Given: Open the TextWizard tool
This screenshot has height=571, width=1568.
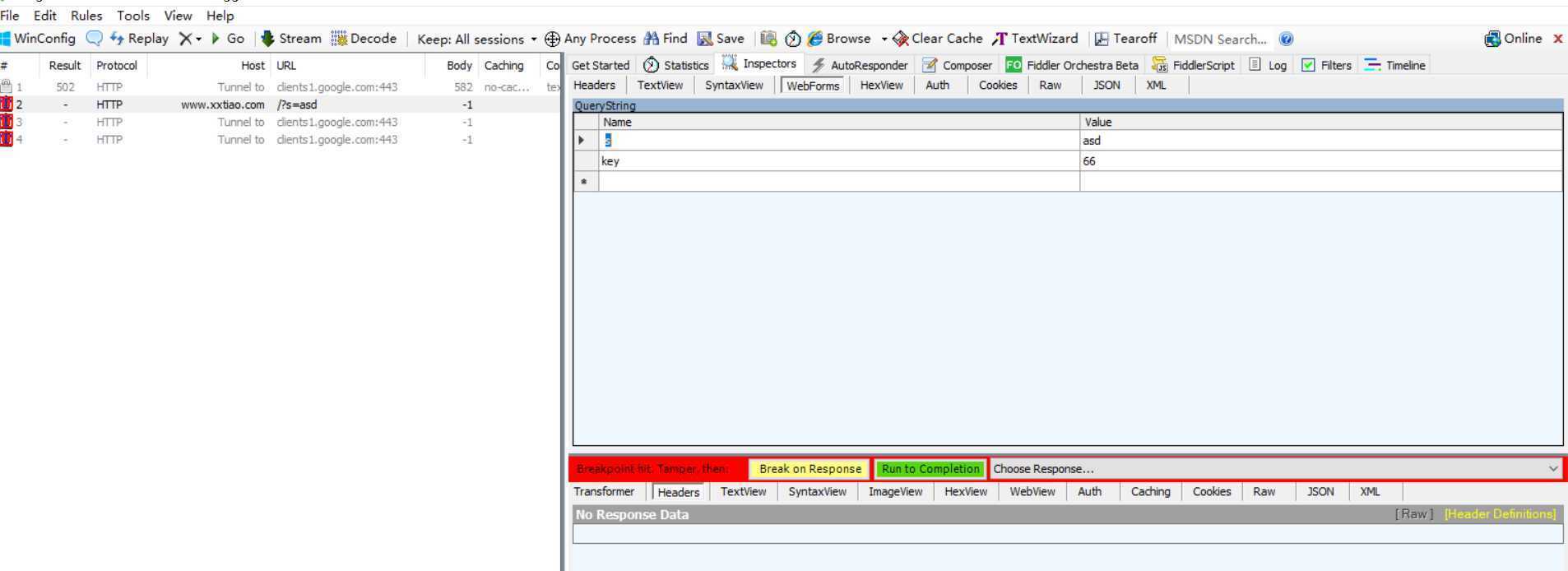Looking at the screenshot, I should pyautogui.click(x=1035, y=39).
